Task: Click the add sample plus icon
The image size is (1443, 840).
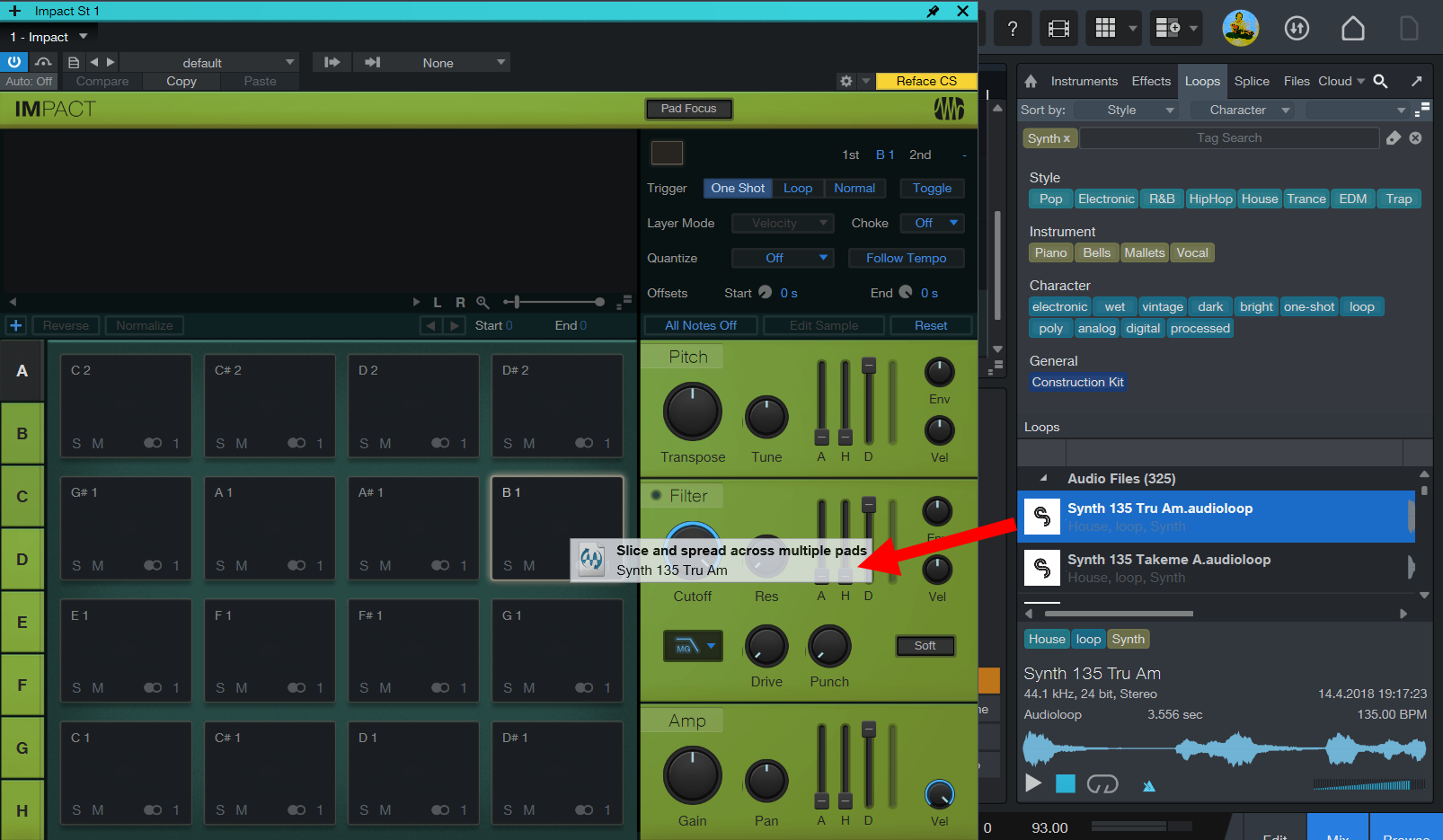Action: pyautogui.click(x=15, y=325)
